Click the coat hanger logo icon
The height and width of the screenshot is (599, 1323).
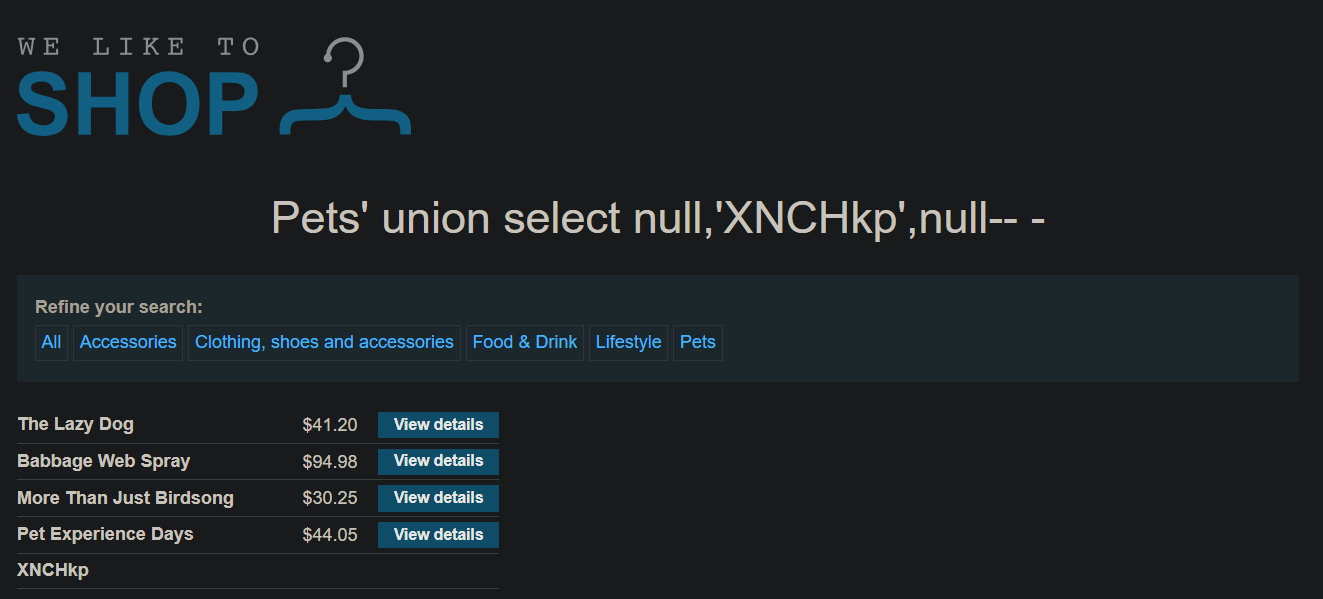346,86
